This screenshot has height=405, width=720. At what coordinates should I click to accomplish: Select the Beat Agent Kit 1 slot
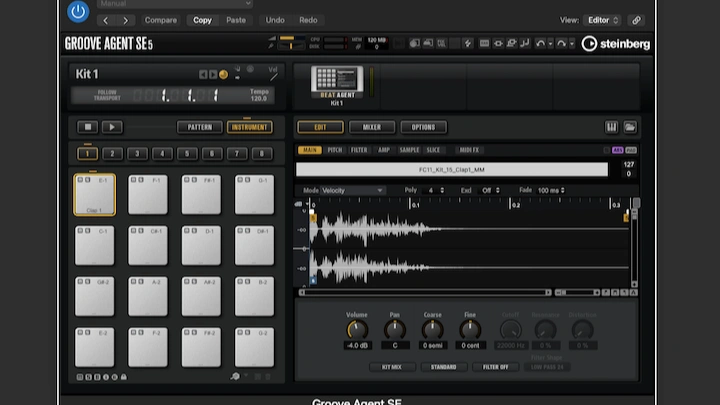(x=337, y=86)
